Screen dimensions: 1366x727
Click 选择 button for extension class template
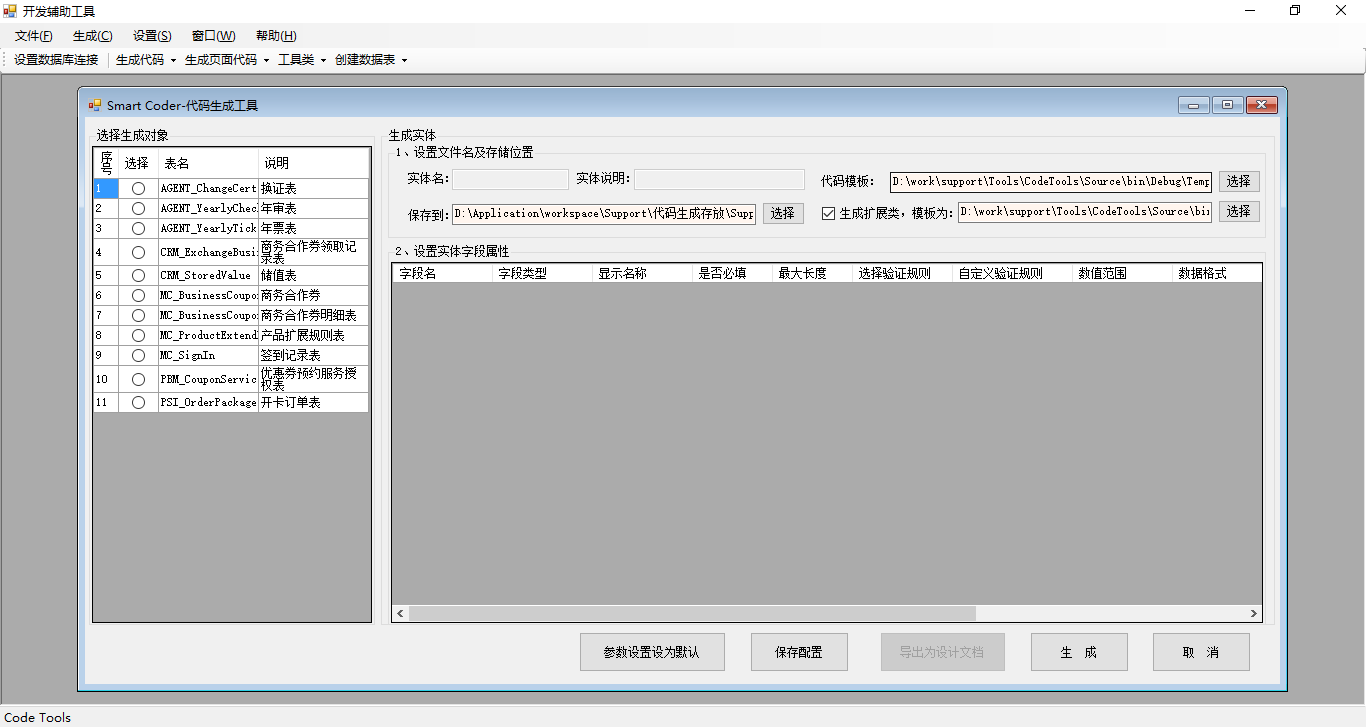coord(1239,211)
